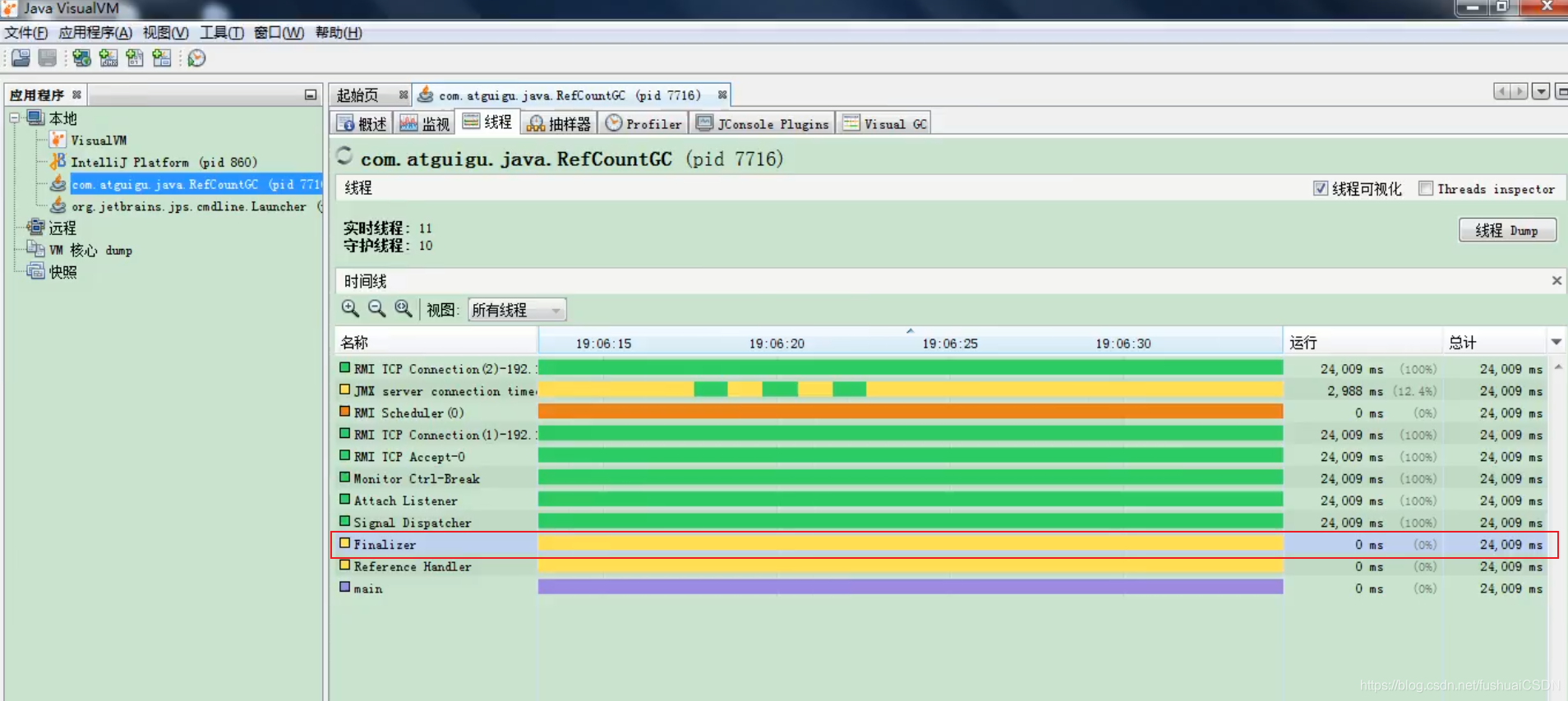Select the 快照 node in the tree

[62, 272]
